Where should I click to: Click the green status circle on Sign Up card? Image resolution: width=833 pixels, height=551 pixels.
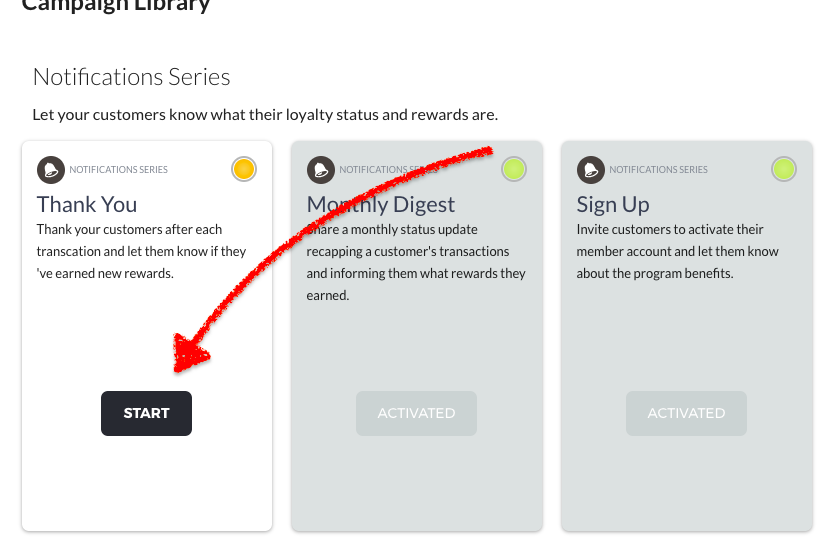tap(784, 169)
